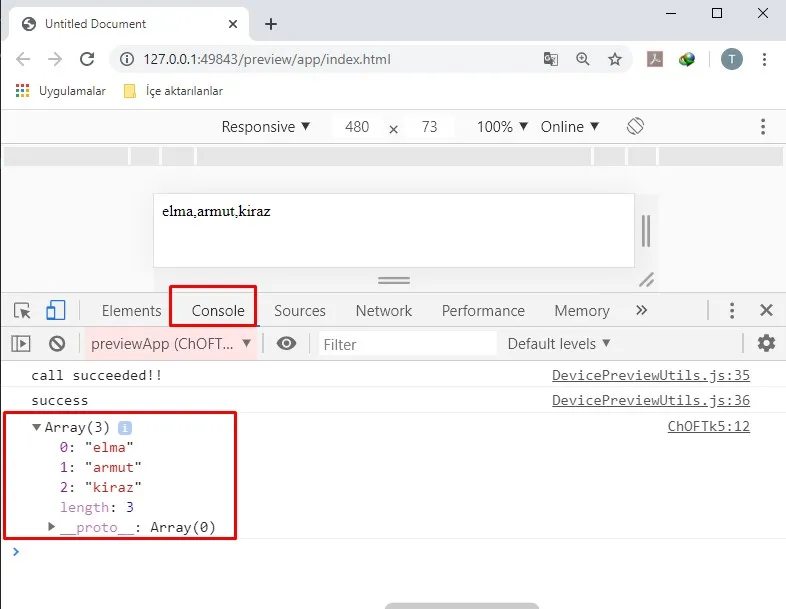Open the Responsive device dropdown

coord(266,127)
